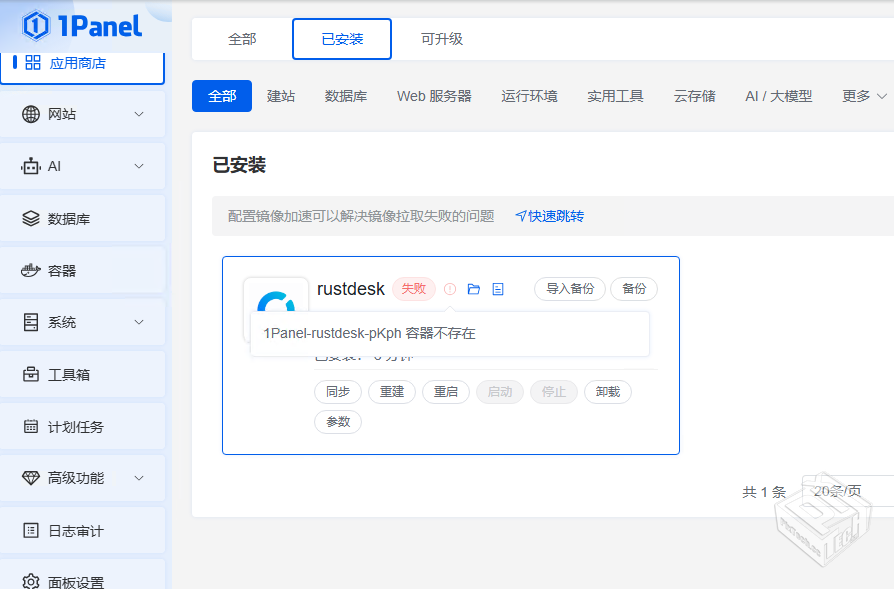Open the rustdesk install folder icon
This screenshot has width=894, height=589.
click(474, 289)
